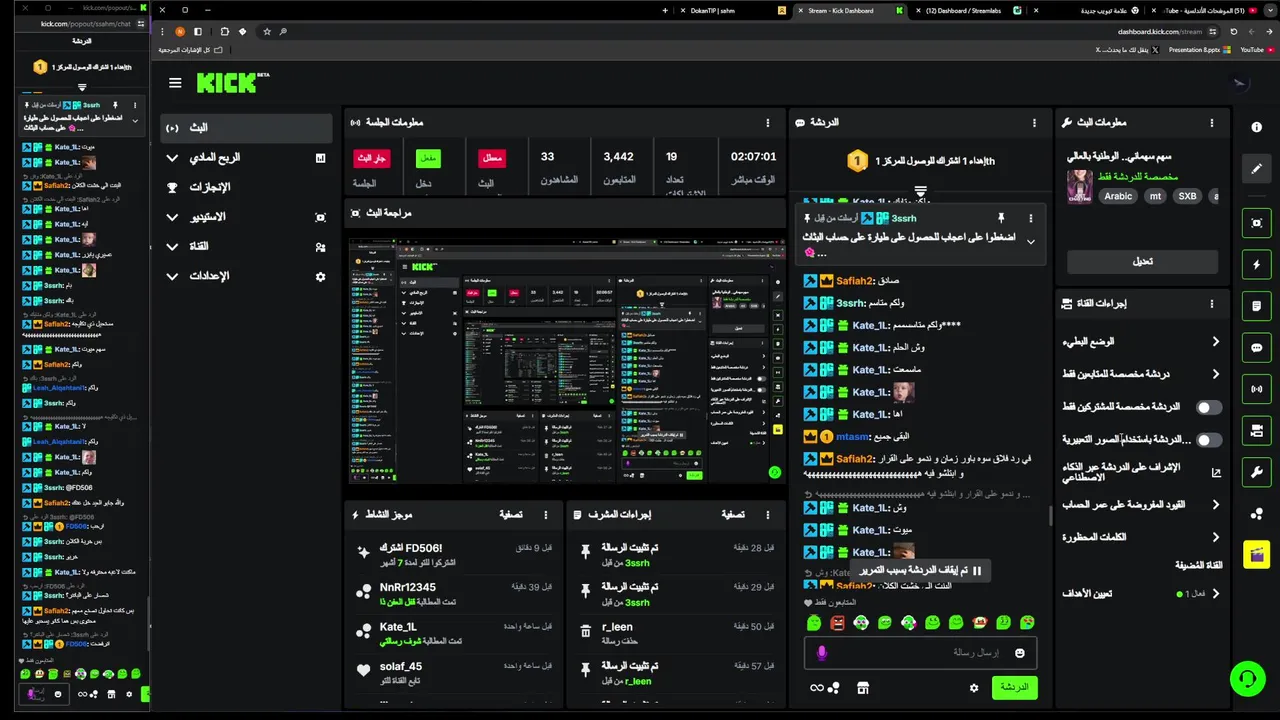Click the Arabic tag chip
1280x720 pixels.
click(x=1118, y=196)
